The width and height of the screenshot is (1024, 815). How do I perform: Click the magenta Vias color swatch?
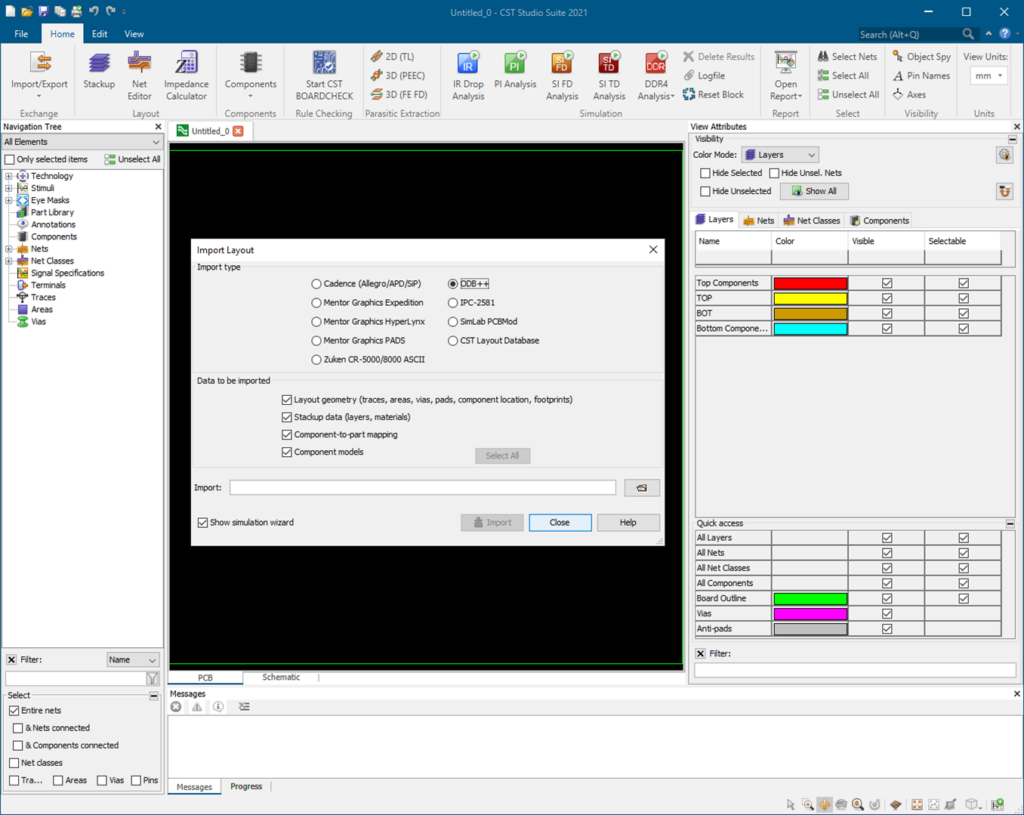click(x=810, y=613)
